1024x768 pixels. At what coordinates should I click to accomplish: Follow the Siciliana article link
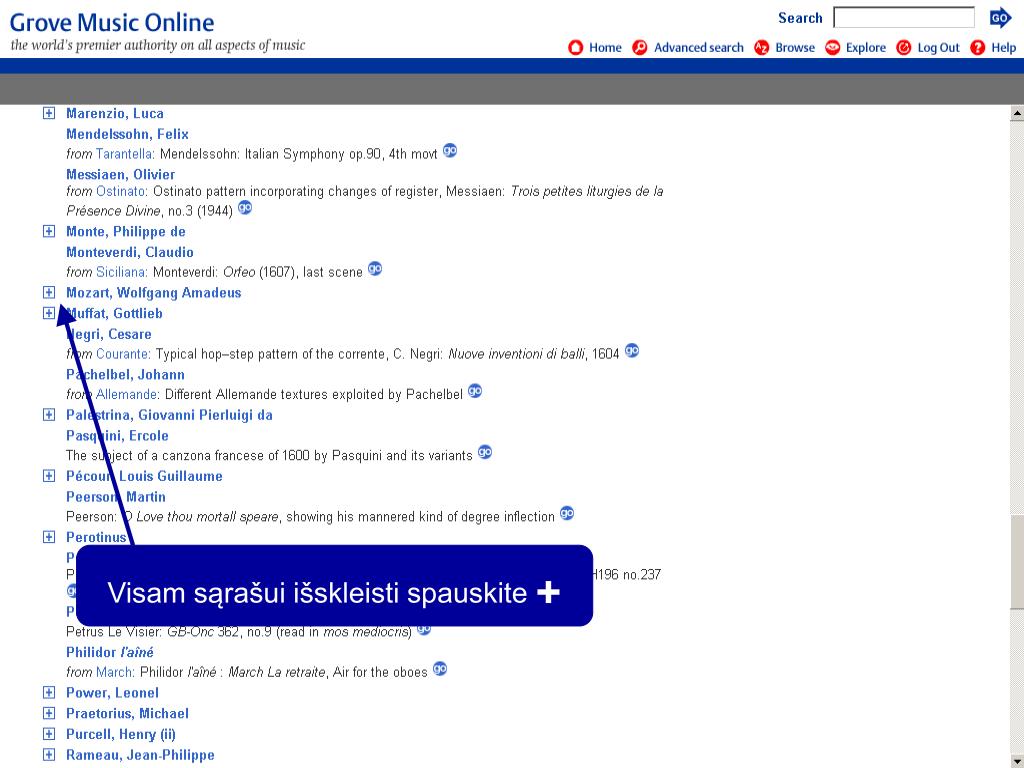(x=121, y=272)
